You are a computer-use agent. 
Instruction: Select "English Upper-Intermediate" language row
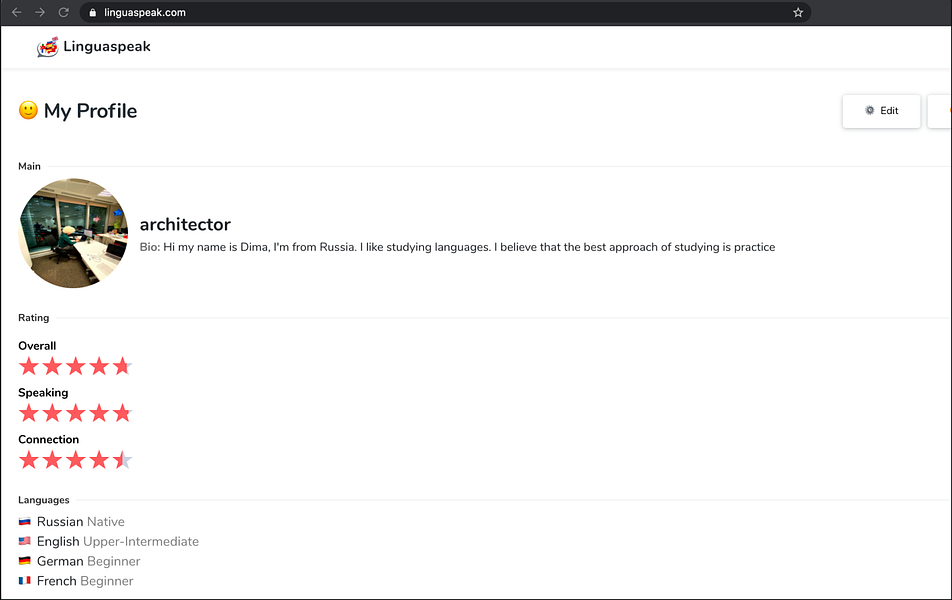click(109, 541)
